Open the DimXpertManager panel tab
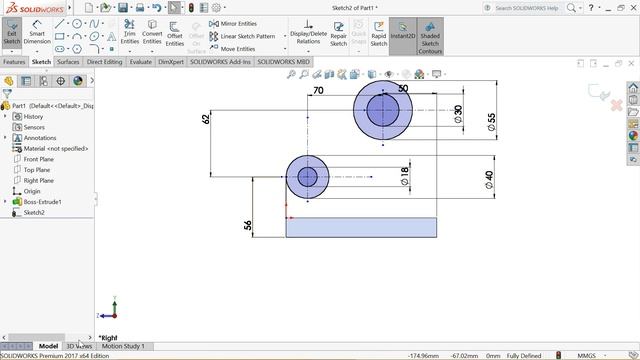This screenshot has height=360, width=640. pos(60,81)
